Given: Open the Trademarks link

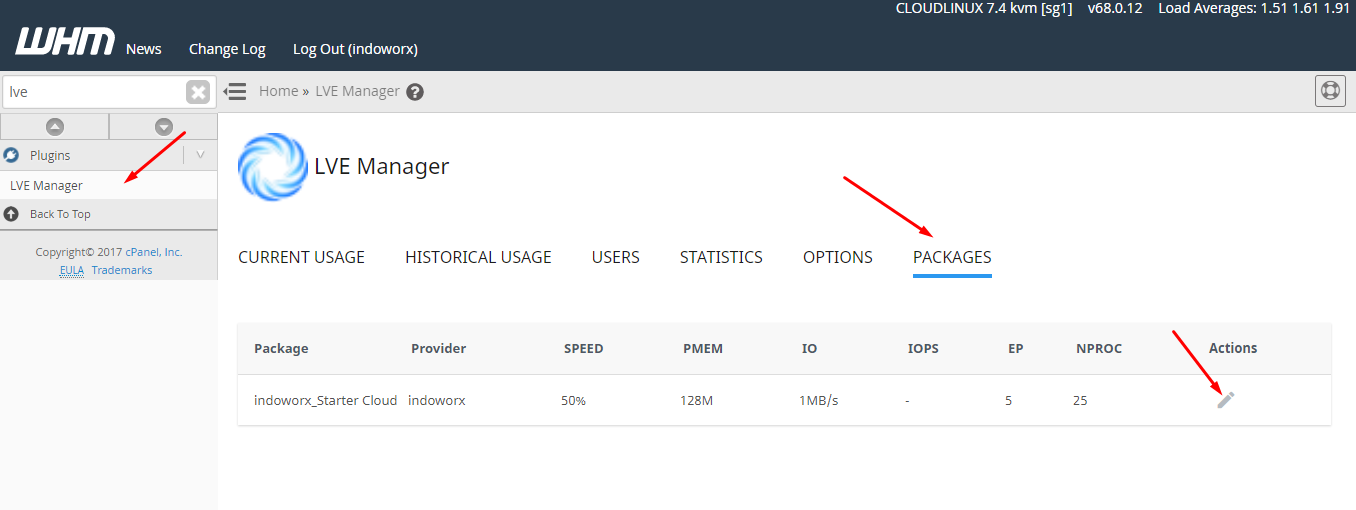Looking at the screenshot, I should click(x=122, y=270).
